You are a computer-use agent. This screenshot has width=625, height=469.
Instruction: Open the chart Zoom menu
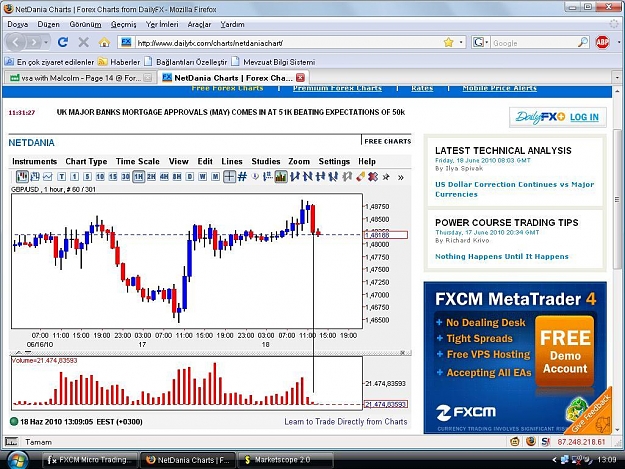pyautogui.click(x=299, y=161)
